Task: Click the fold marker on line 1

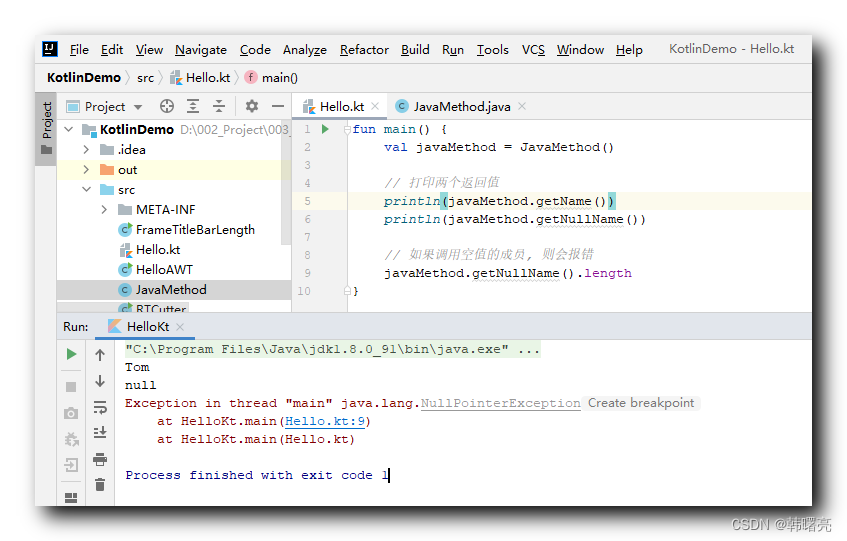Action: (347, 130)
